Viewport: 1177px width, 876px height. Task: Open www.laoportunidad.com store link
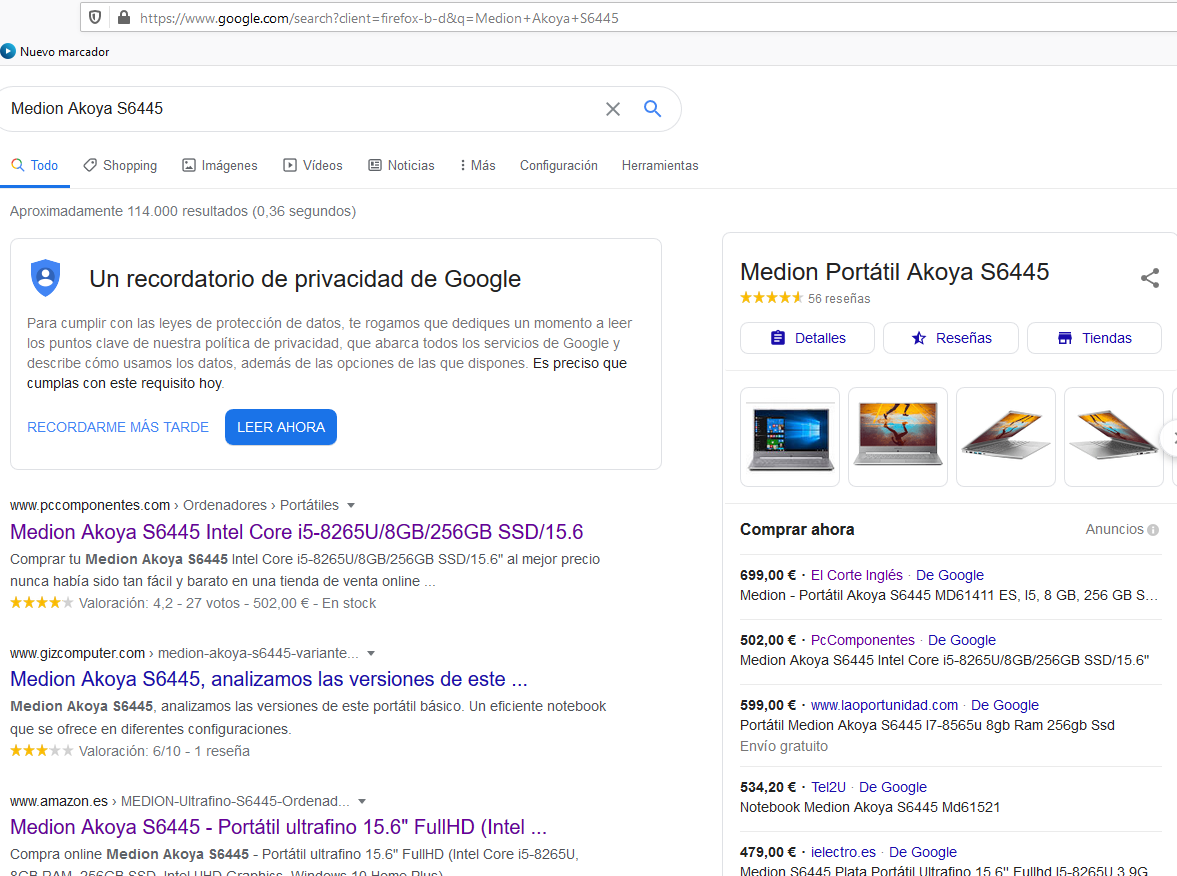(x=884, y=705)
